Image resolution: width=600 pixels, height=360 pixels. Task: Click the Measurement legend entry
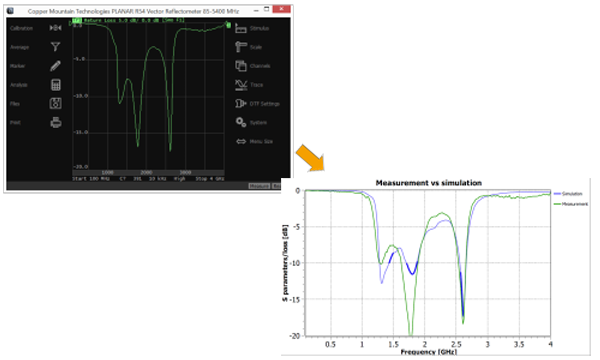coord(571,204)
